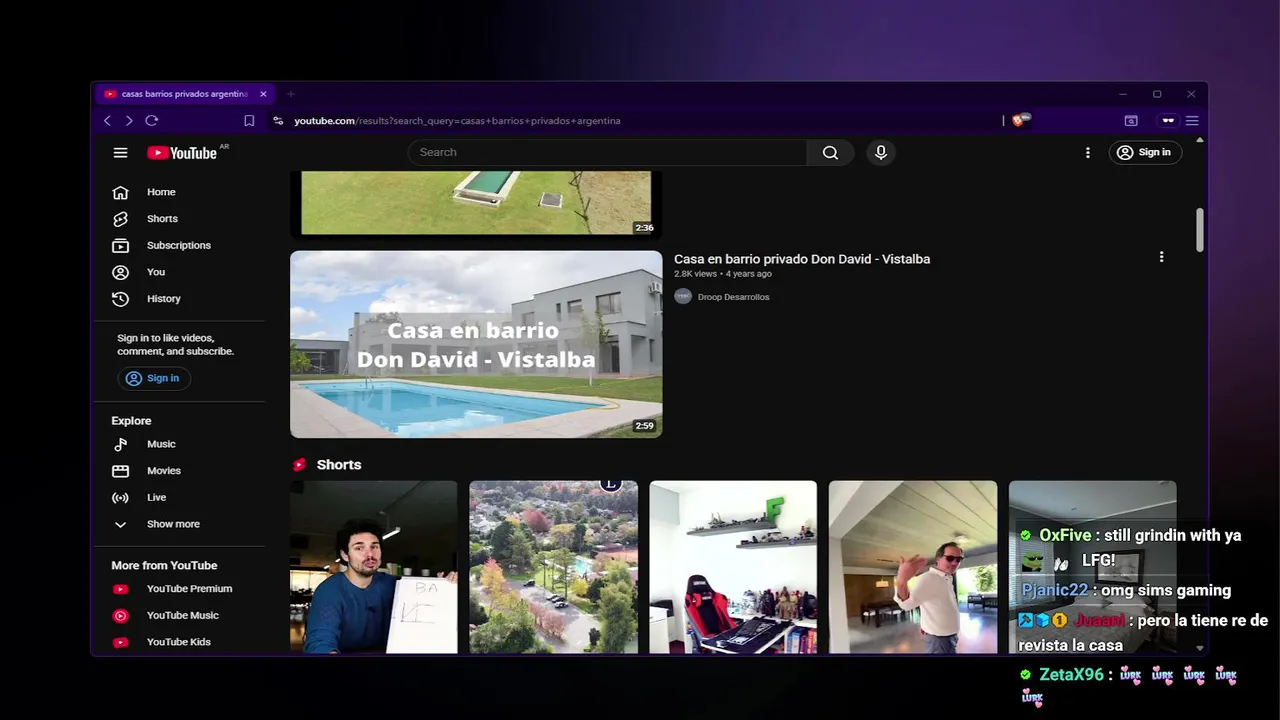The width and height of the screenshot is (1280, 720).
Task: Open a new tab with plus button
Action: [291, 94]
